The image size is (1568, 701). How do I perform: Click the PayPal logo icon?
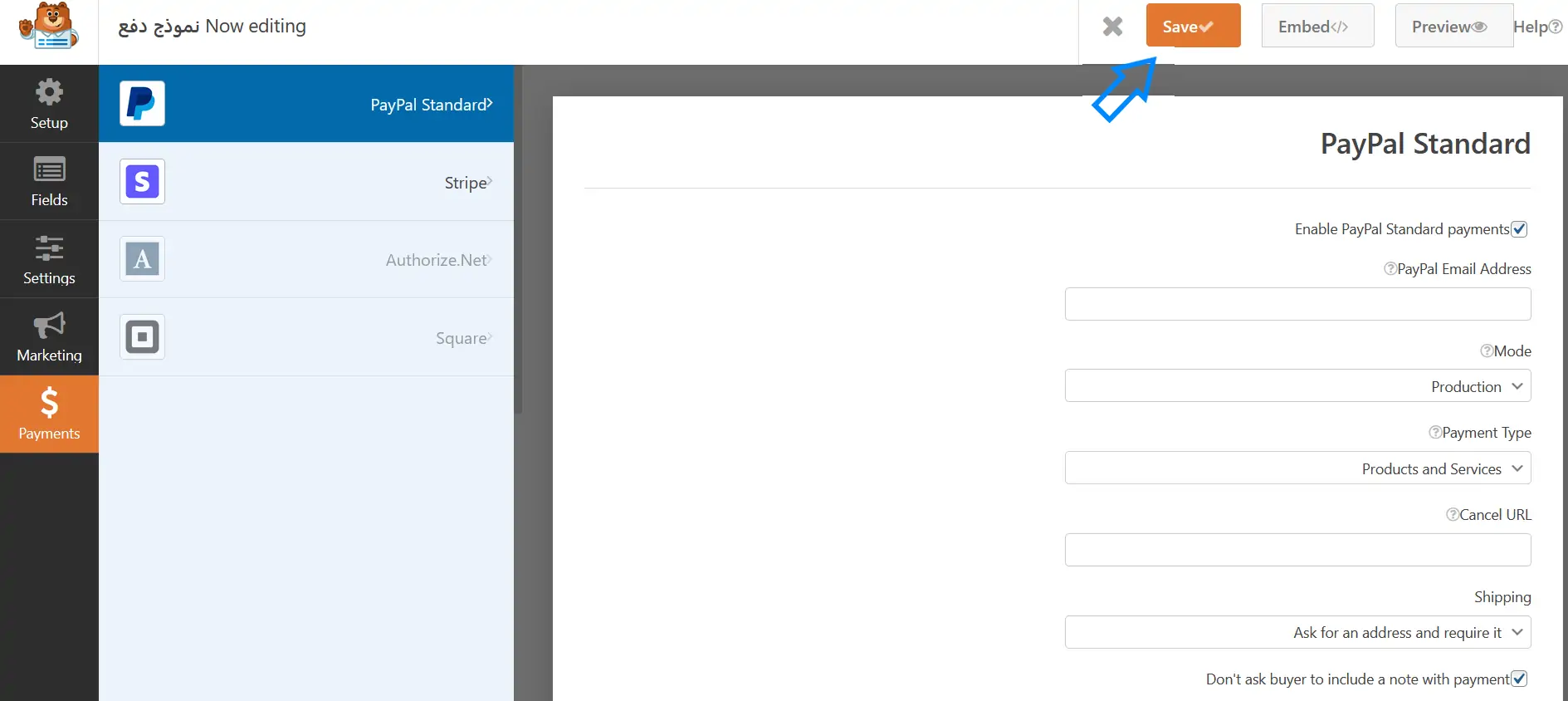point(142,104)
